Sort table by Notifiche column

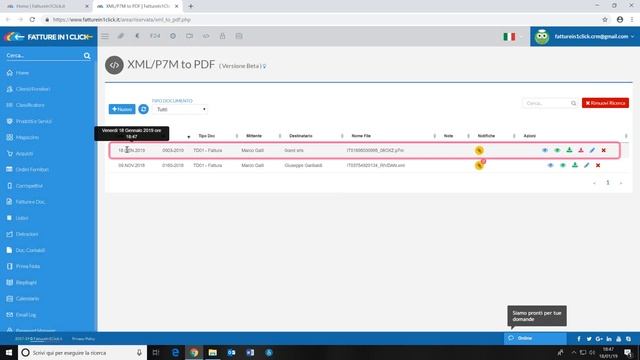click(x=486, y=136)
